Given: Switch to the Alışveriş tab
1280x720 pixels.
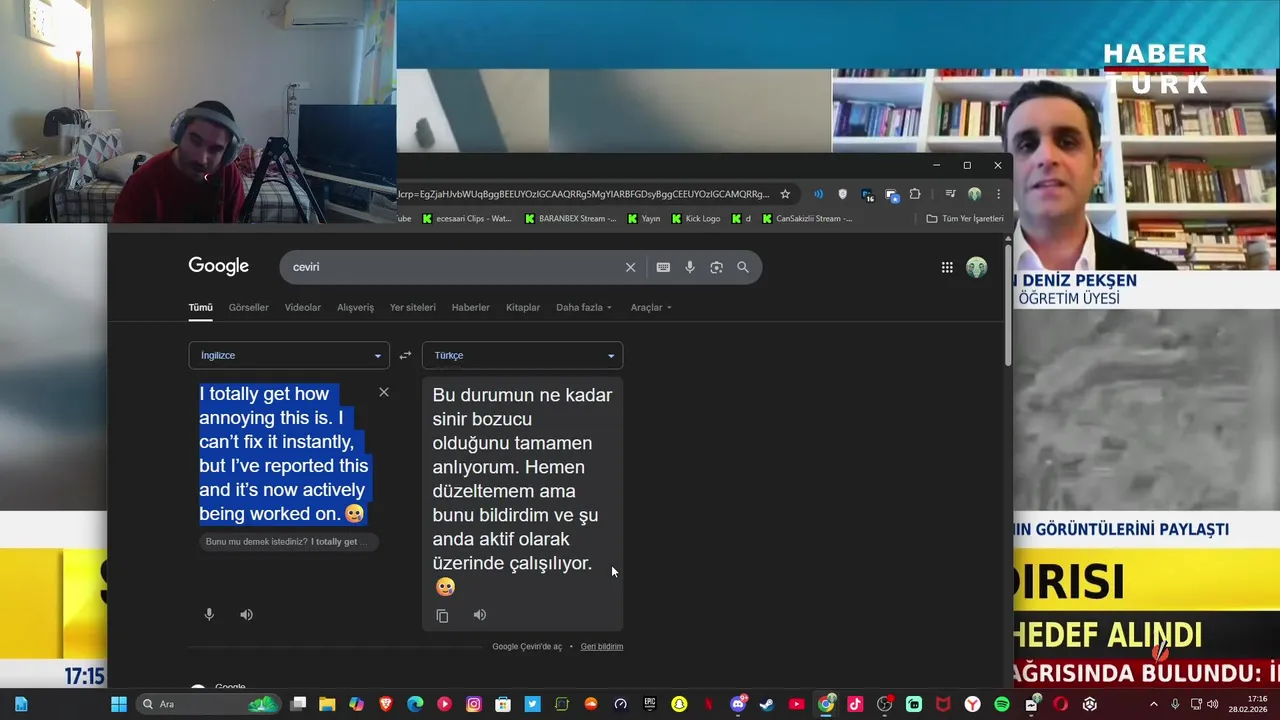Looking at the screenshot, I should point(355,307).
